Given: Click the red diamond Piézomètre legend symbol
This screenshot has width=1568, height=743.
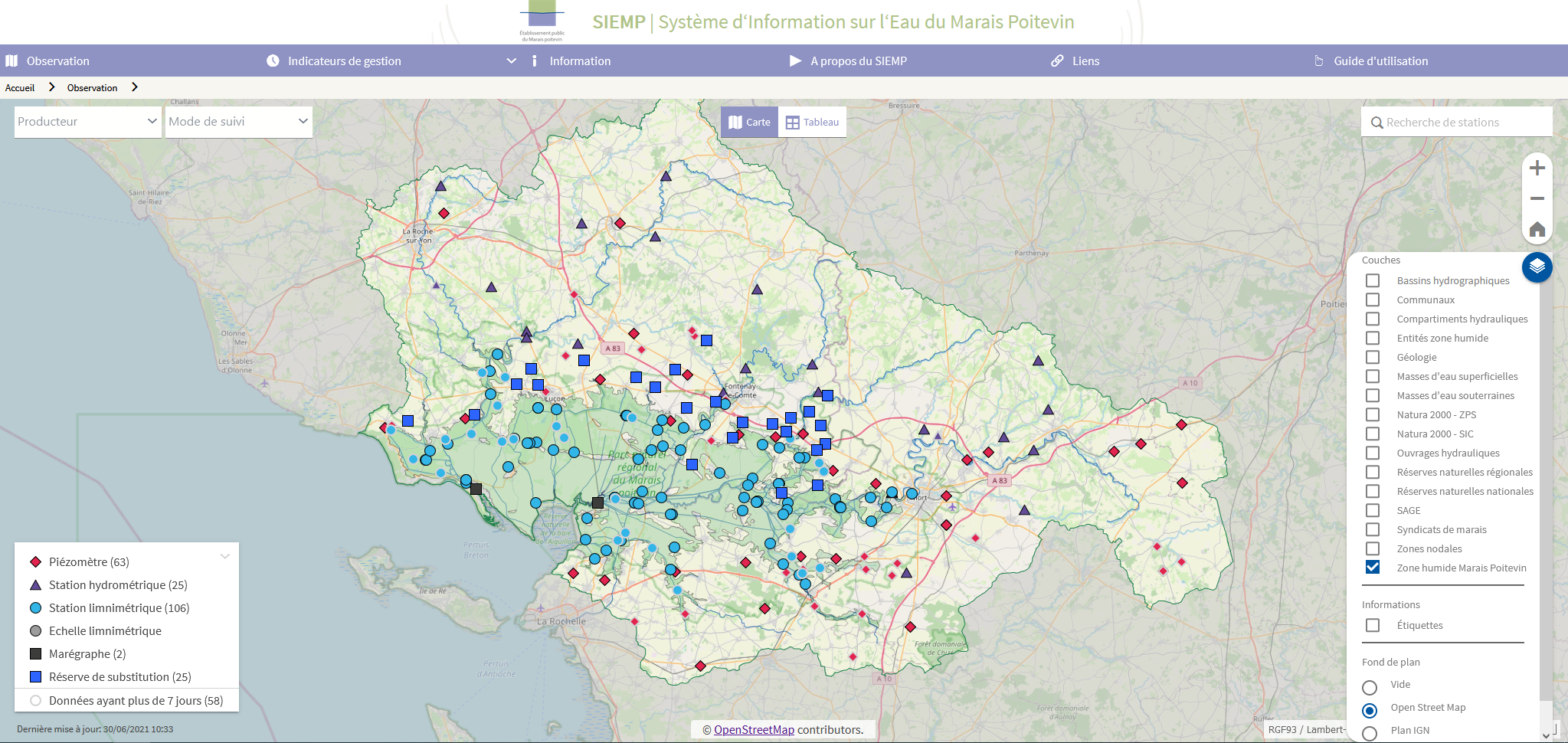Looking at the screenshot, I should (x=35, y=561).
